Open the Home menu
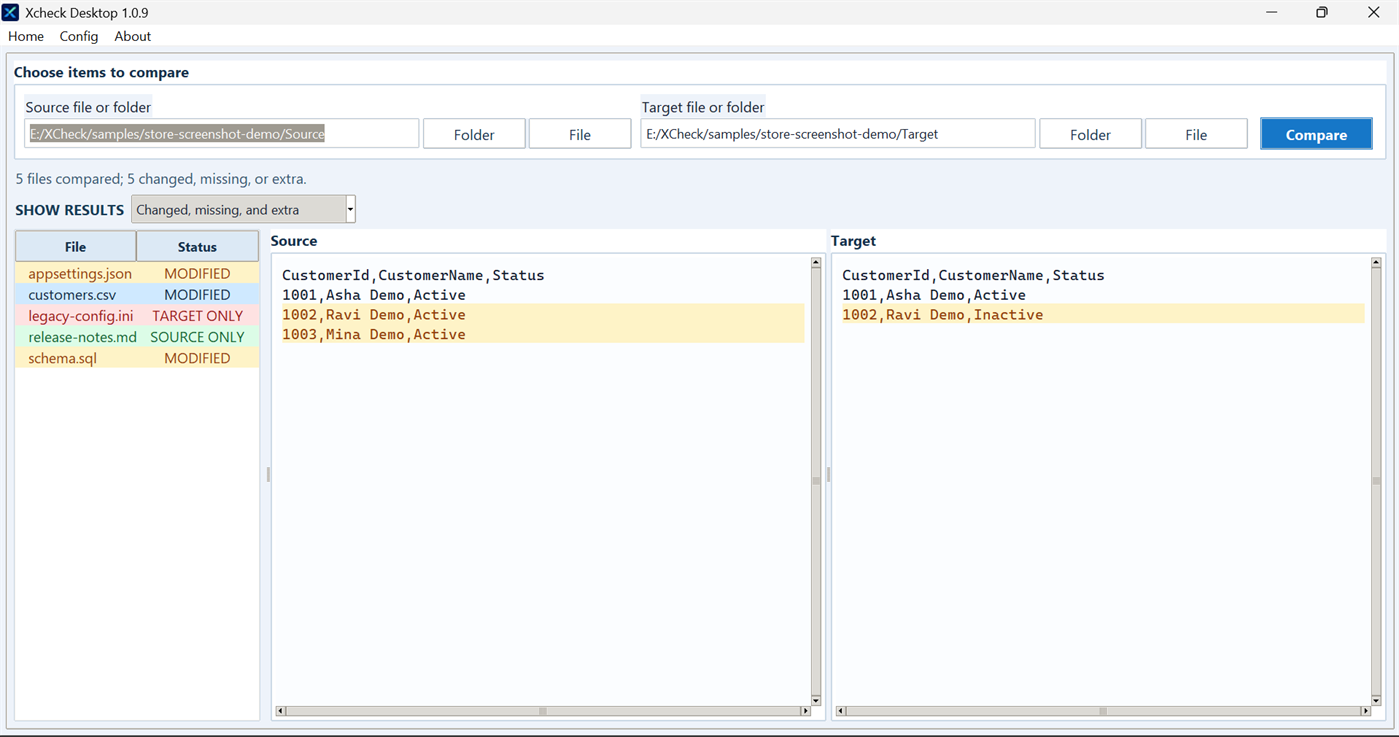Screen dimensions: 1399x737 point(26,36)
